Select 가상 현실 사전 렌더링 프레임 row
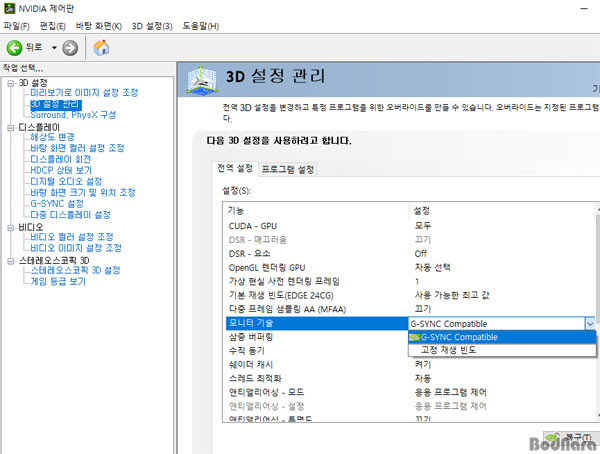This screenshot has height=454, width=600. [409, 281]
